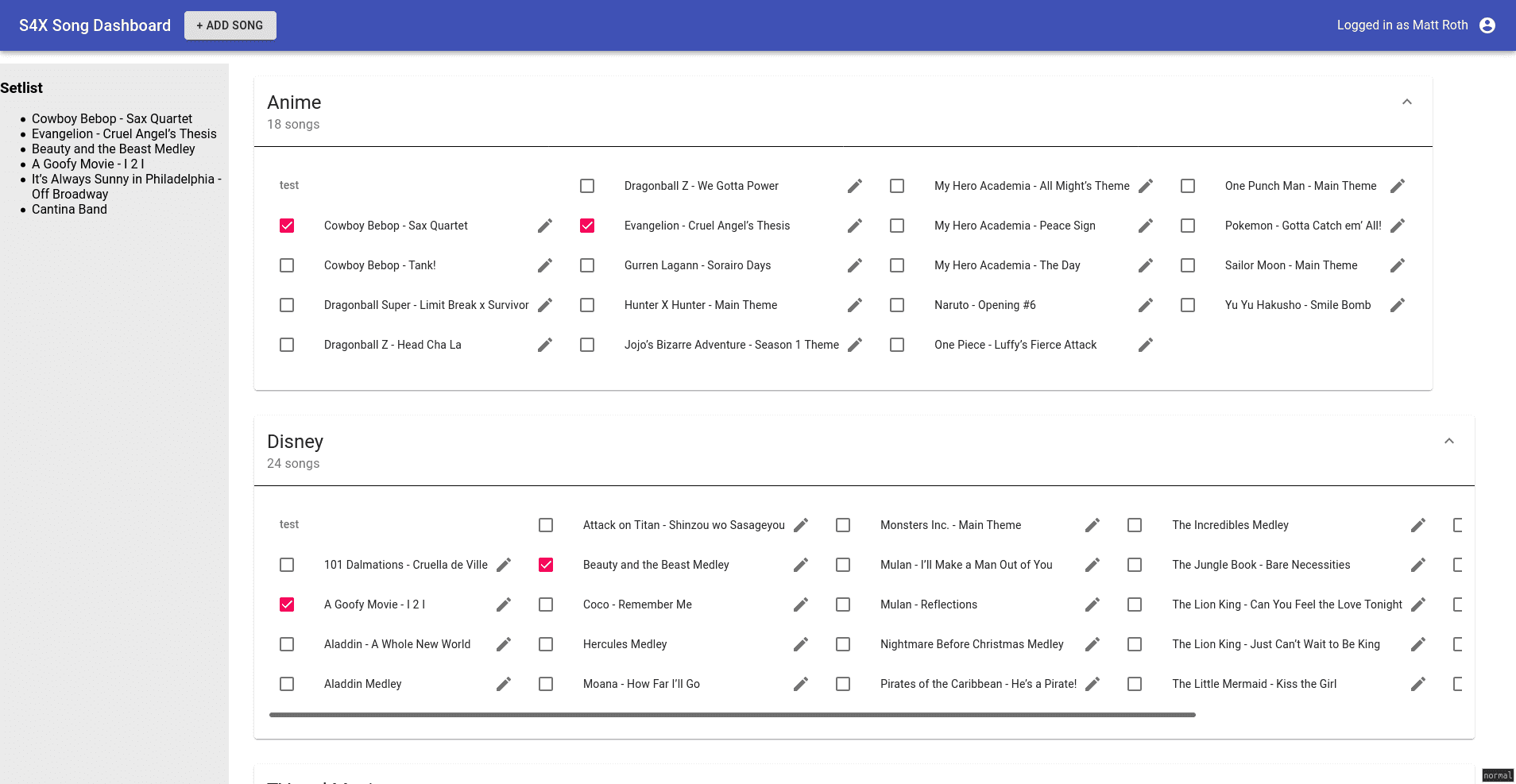Click the Disney horizontal scrollbar
Viewport: 1516px width, 784px height.
tap(733, 715)
